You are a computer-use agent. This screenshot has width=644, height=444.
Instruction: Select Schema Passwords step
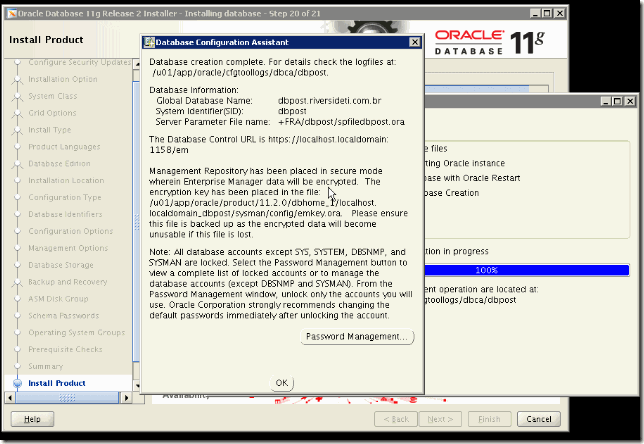[x=64, y=316]
